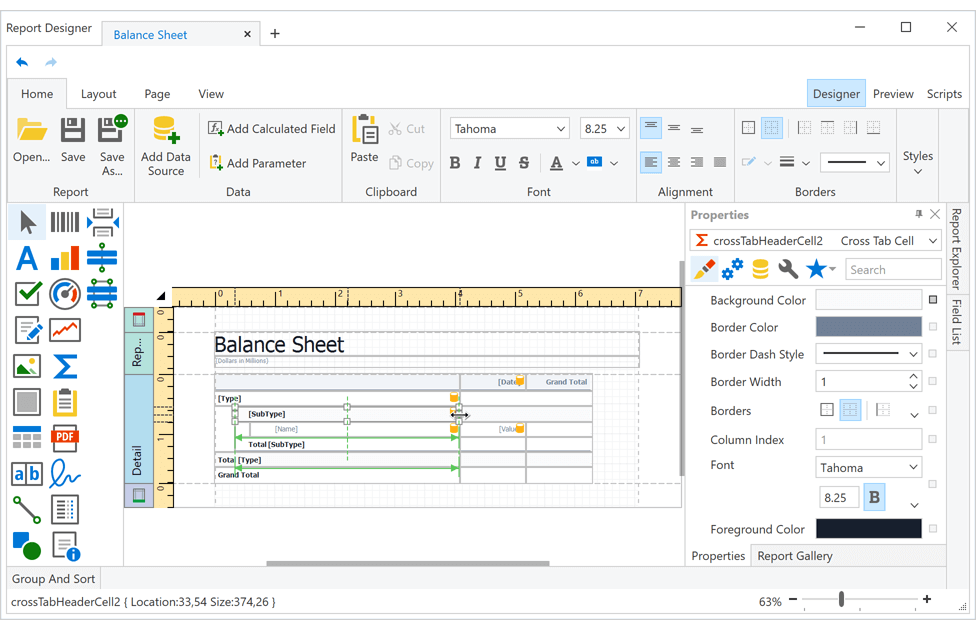Toggle italic formatting on selection

(478, 162)
